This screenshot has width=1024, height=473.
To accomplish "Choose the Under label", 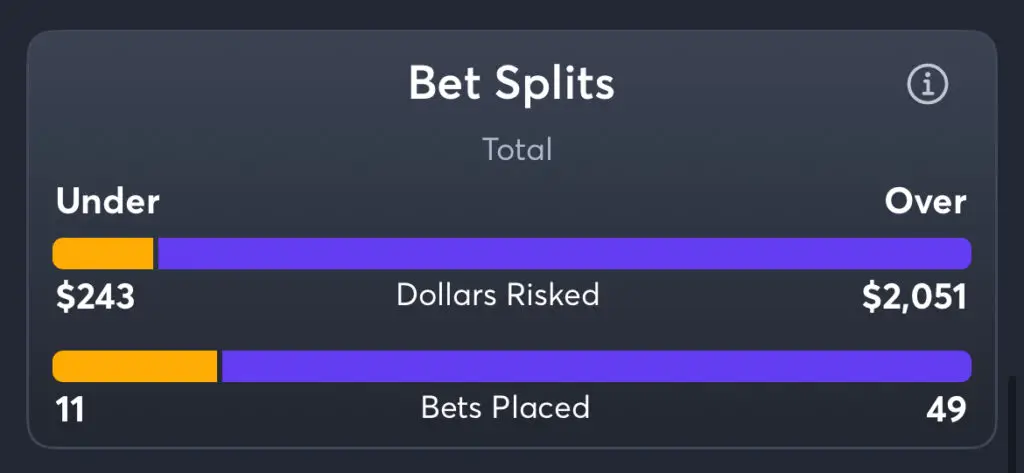I will (x=108, y=202).
